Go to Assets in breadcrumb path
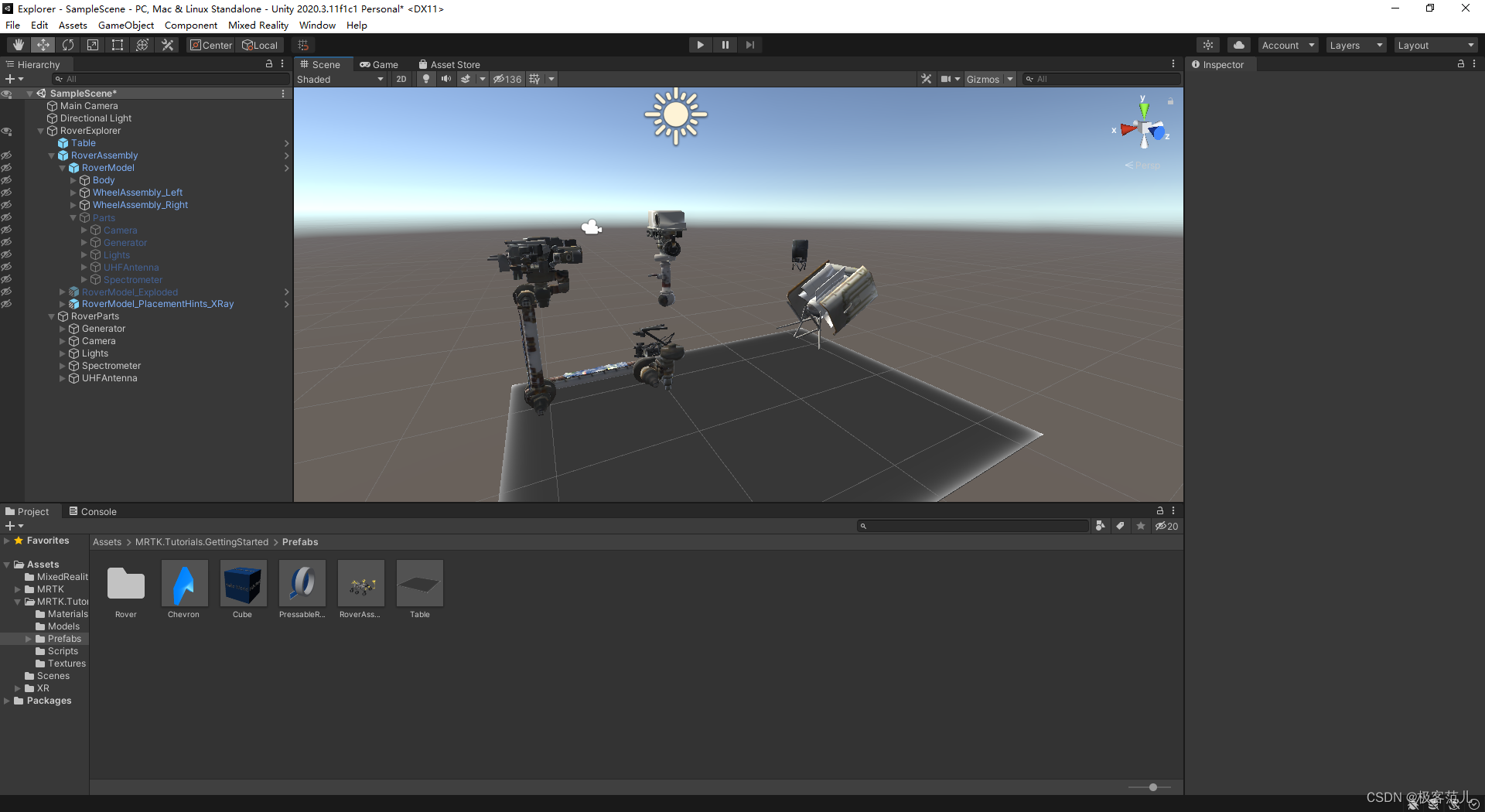This screenshot has height=812, width=1485. click(107, 542)
